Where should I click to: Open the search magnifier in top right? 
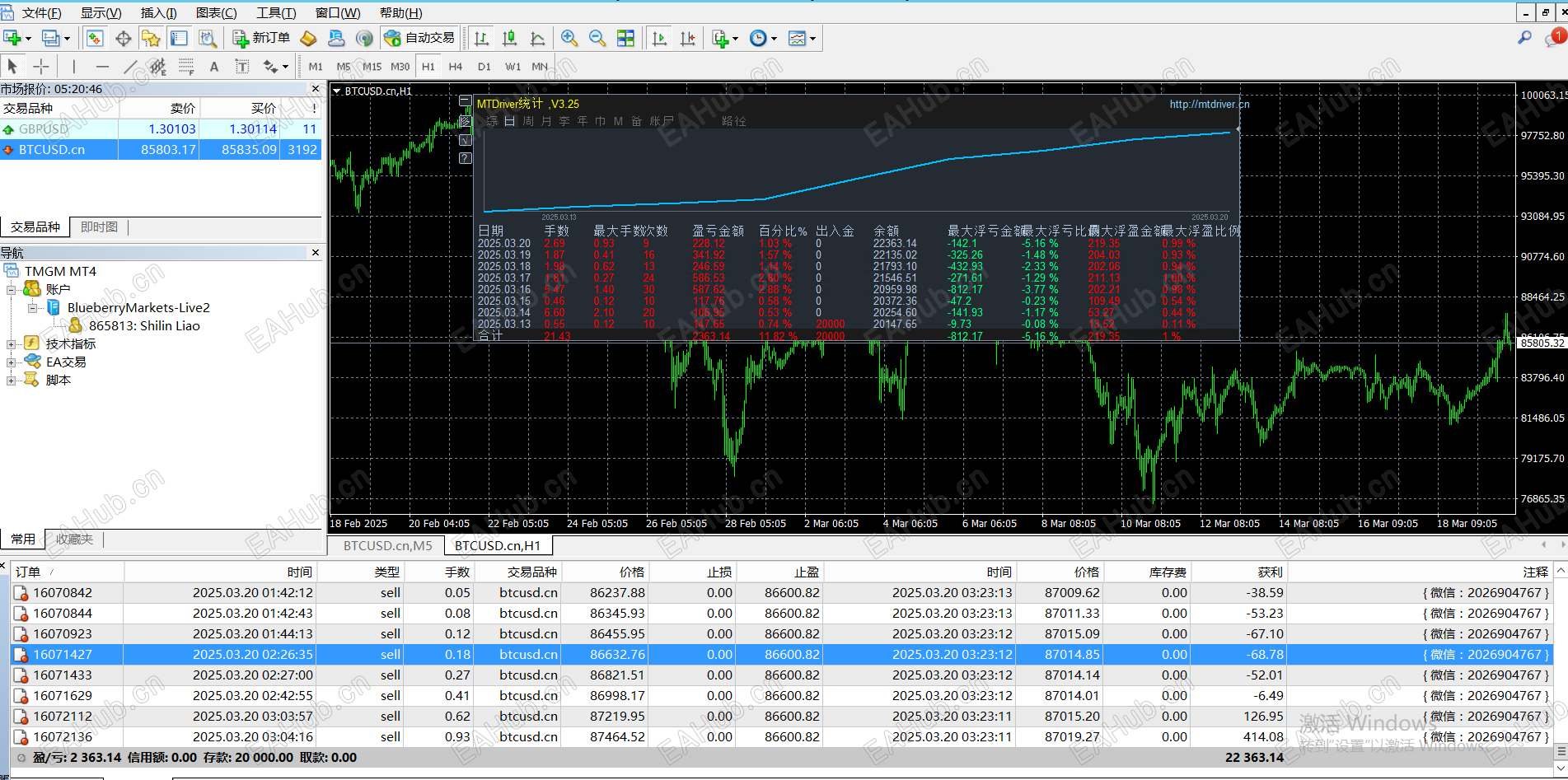[x=1524, y=38]
